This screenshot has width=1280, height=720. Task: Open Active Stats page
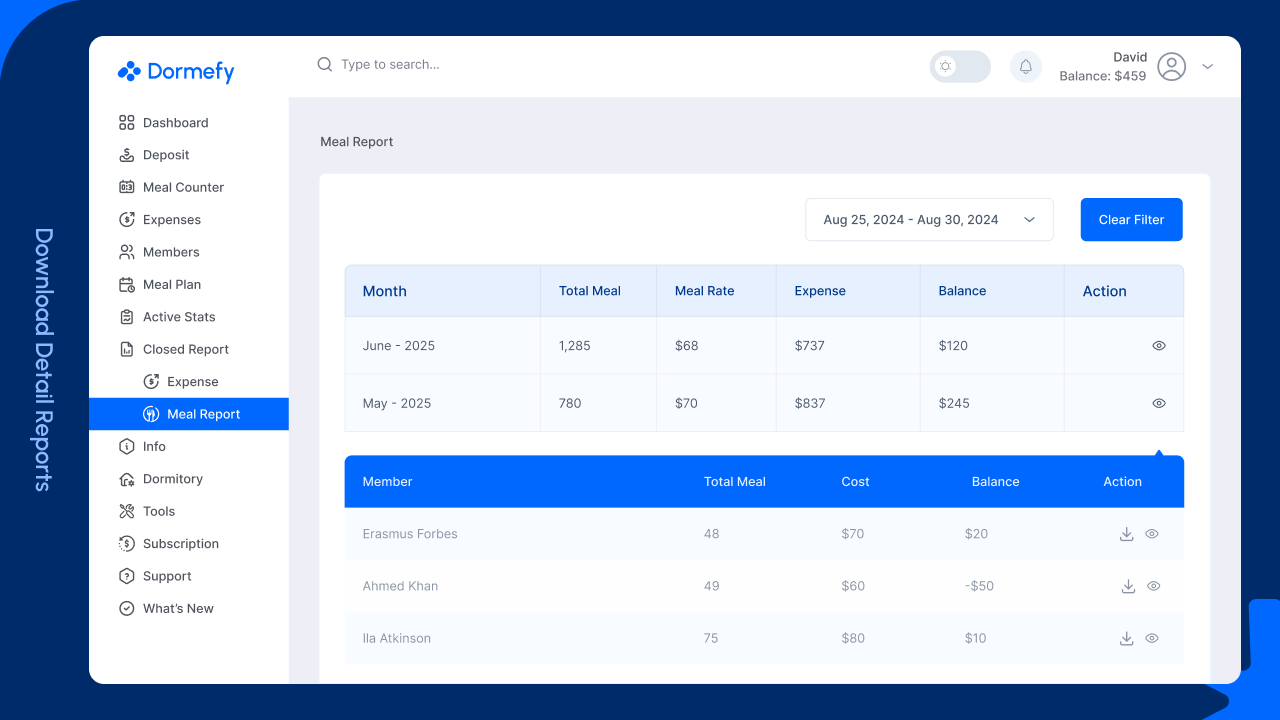tap(189, 317)
